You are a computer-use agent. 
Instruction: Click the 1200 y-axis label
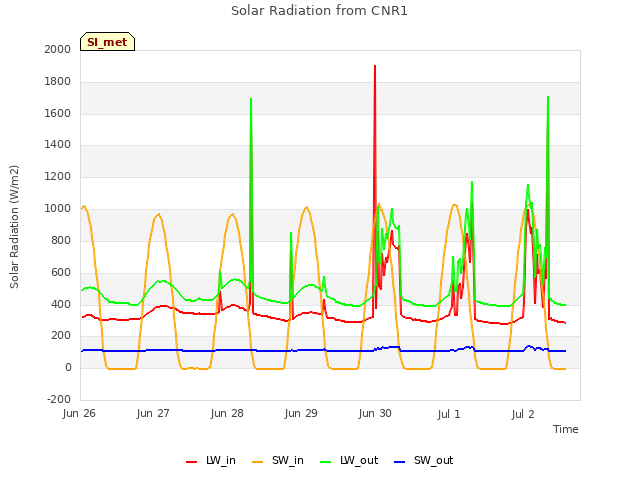tap(58, 177)
